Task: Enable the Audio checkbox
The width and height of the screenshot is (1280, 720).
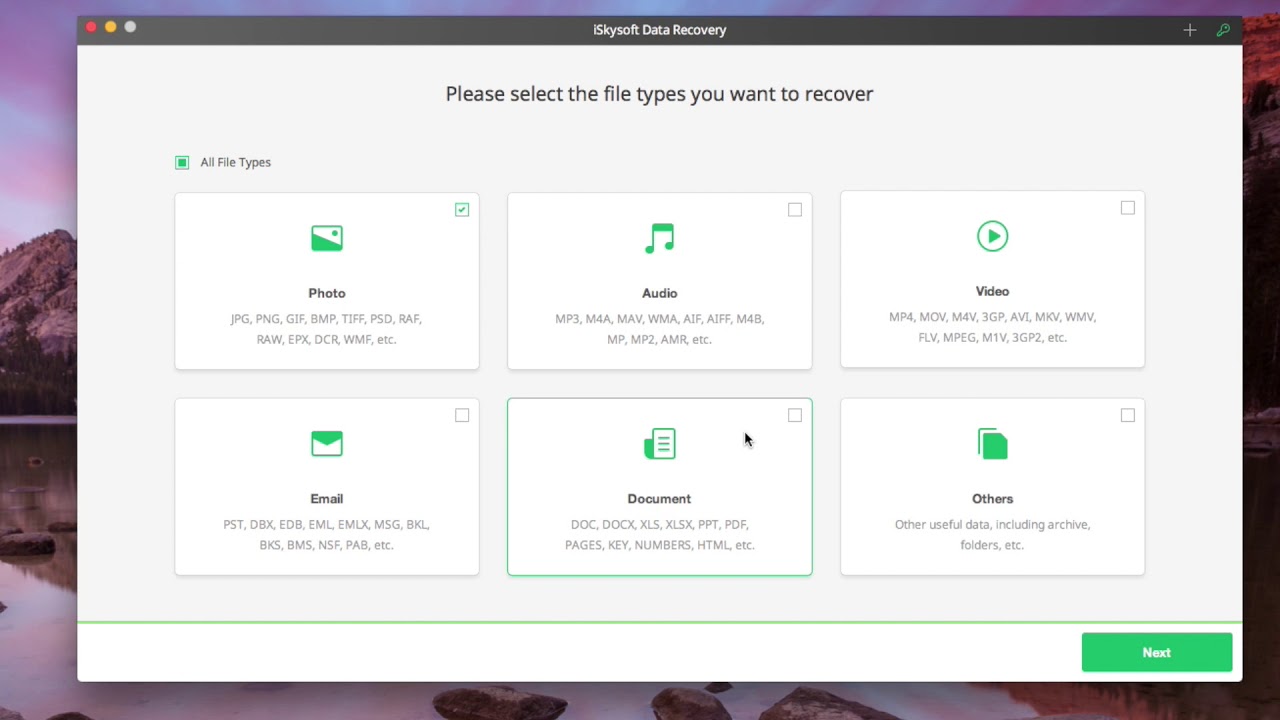Action: click(795, 209)
